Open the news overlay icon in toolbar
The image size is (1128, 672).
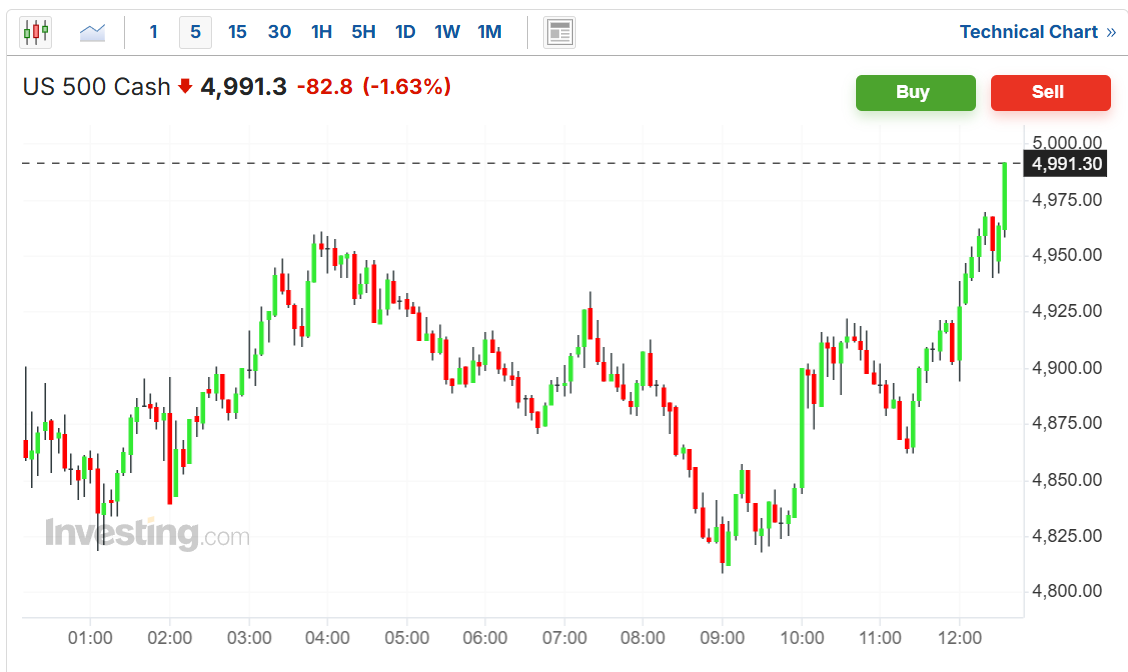(560, 32)
